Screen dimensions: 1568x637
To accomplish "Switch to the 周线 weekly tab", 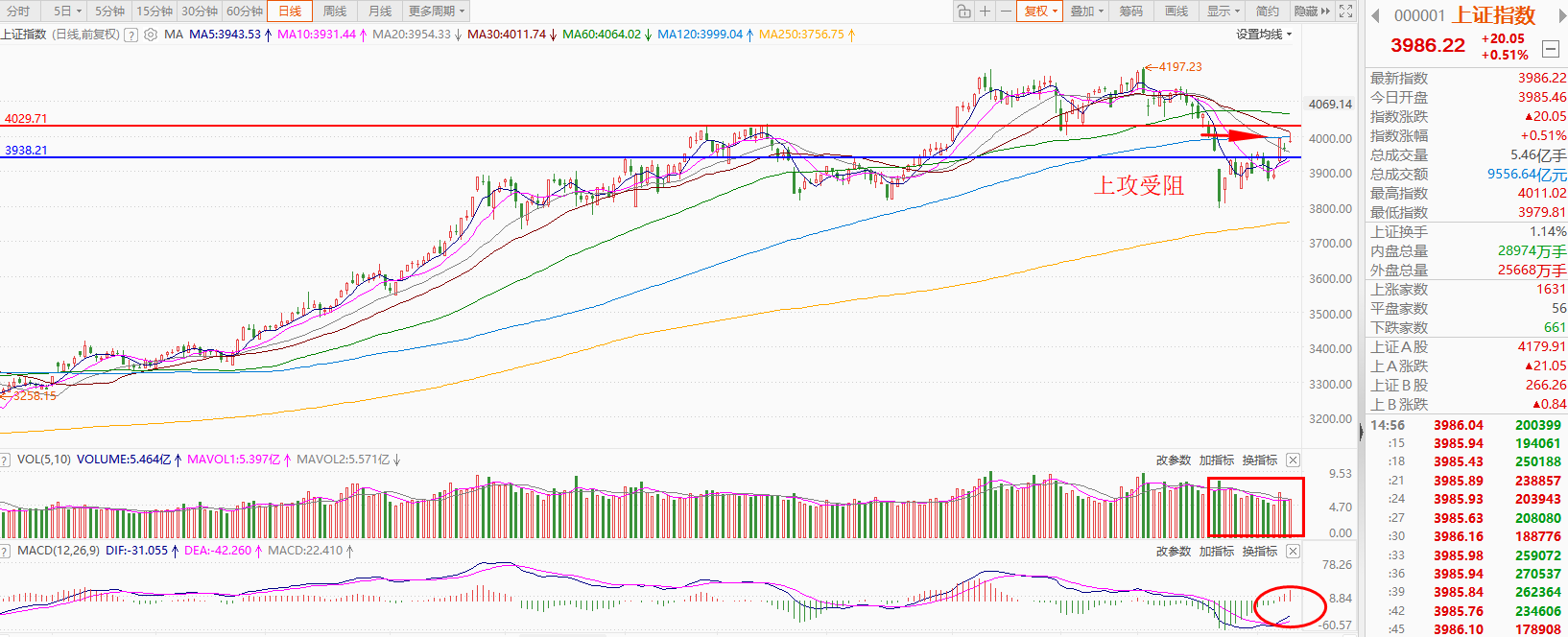I will coord(335,12).
